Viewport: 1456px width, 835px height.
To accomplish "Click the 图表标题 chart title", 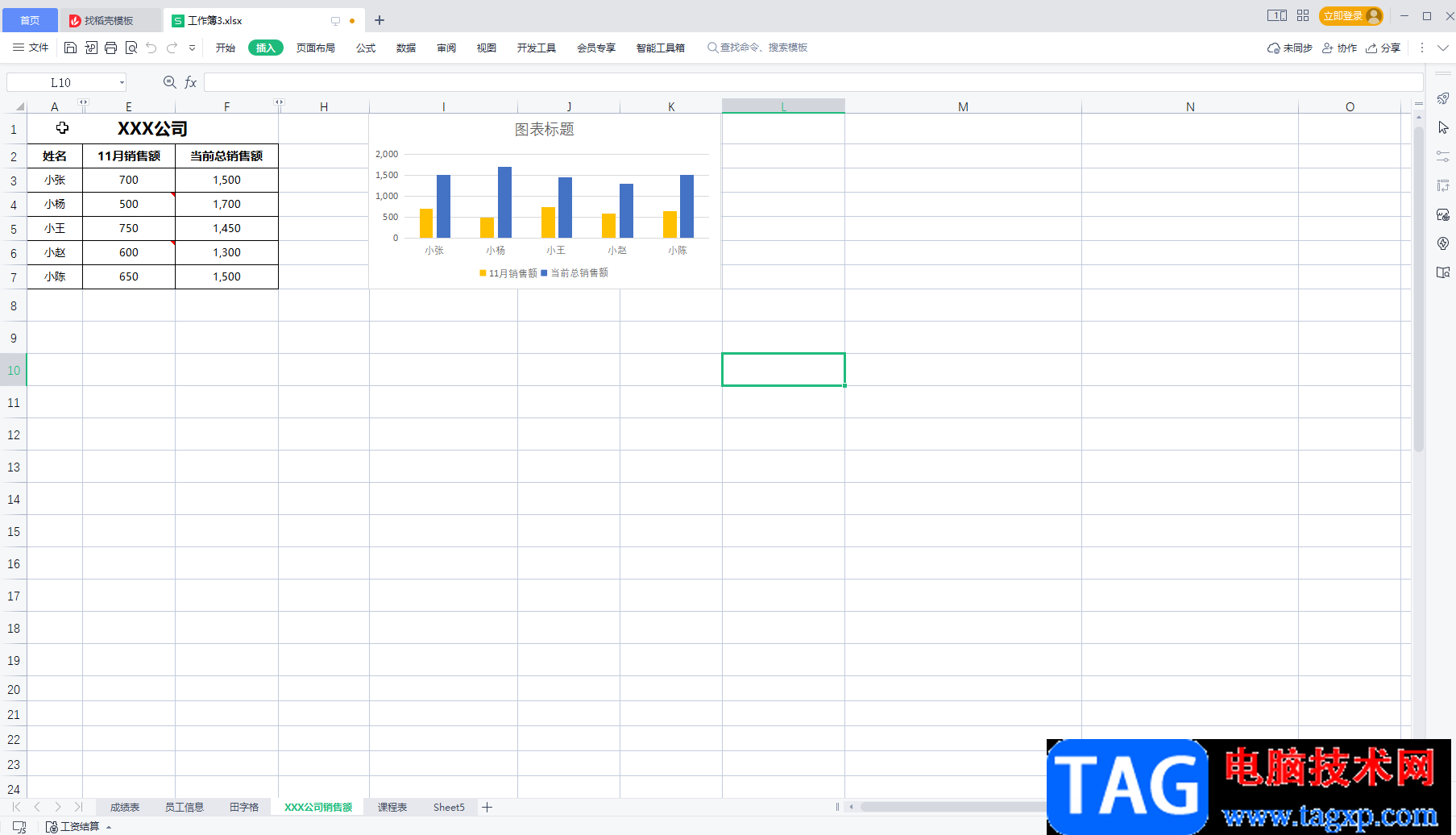I will click(x=545, y=129).
